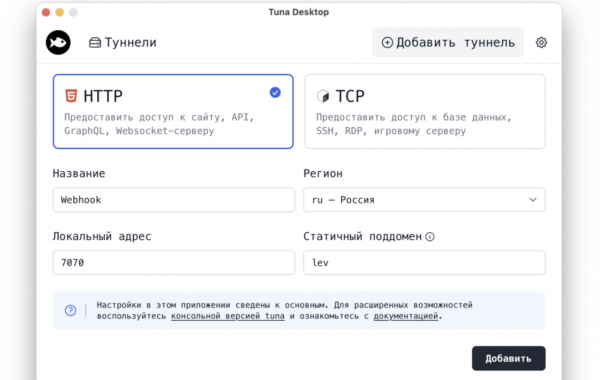Click the Добавить туннель button
Image resolution: width=600 pixels, height=380 pixels.
pos(448,42)
